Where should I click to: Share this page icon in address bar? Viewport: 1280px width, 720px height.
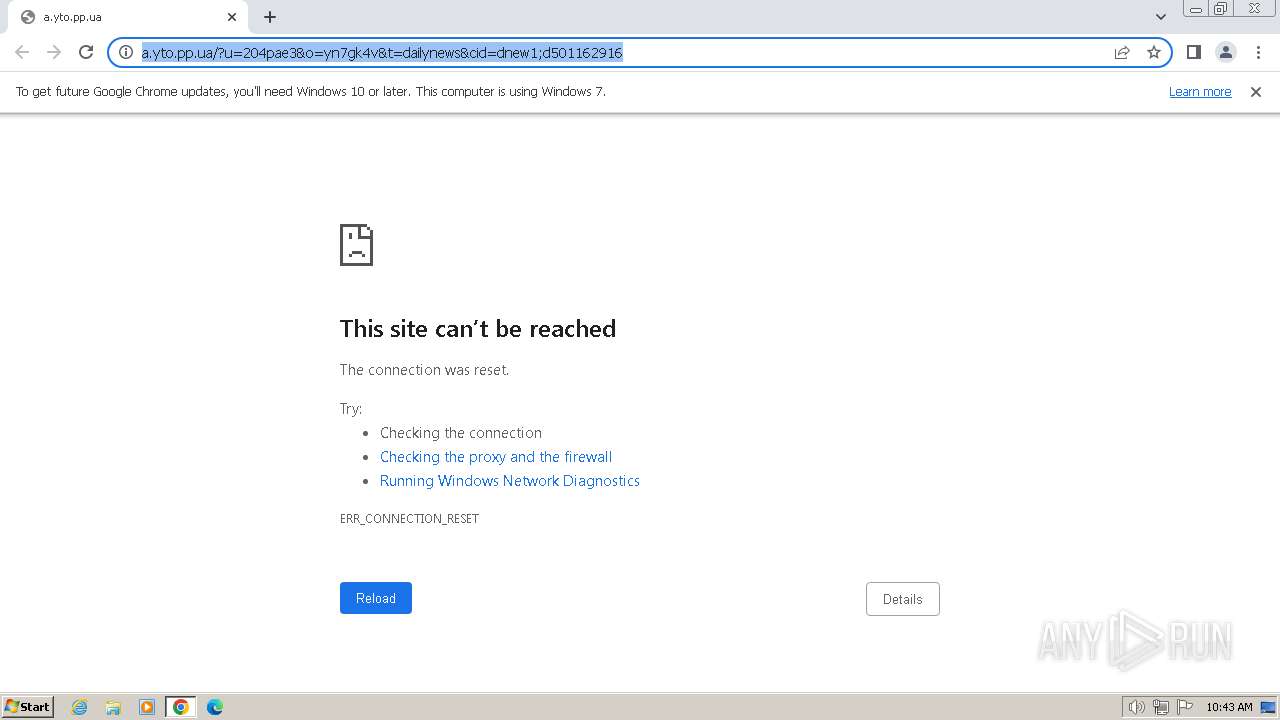pyautogui.click(x=1122, y=52)
